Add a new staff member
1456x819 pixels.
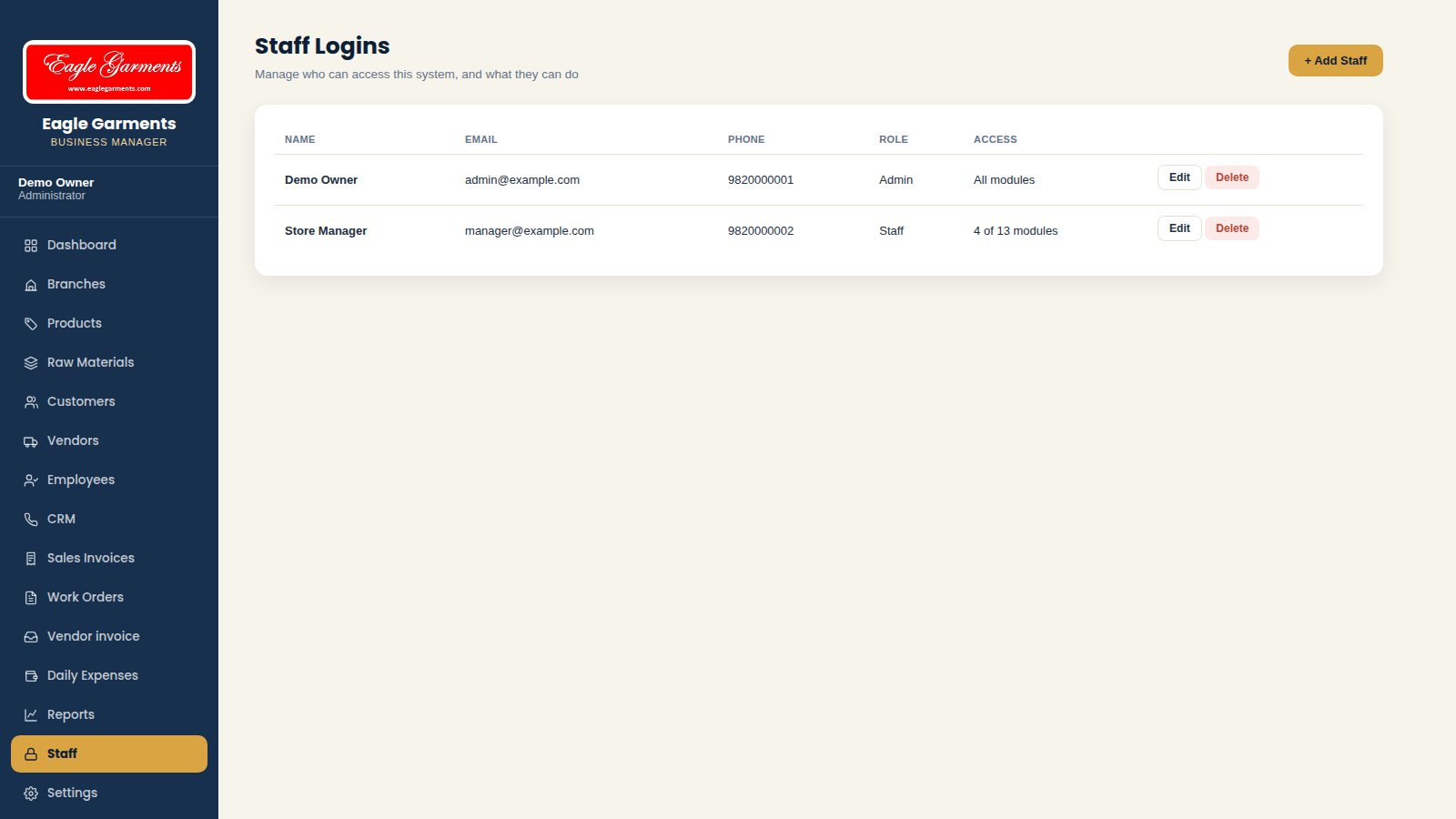pyautogui.click(x=1335, y=60)
